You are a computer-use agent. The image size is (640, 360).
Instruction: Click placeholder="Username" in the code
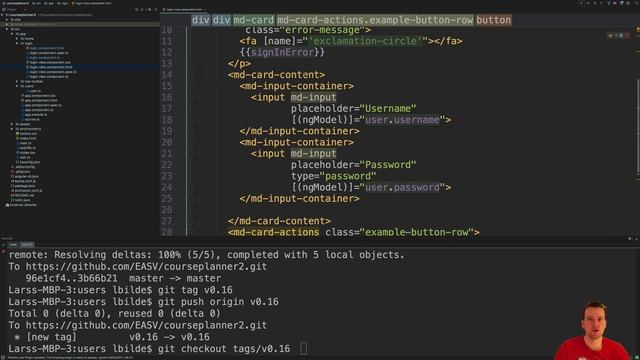tap(353, 109)
